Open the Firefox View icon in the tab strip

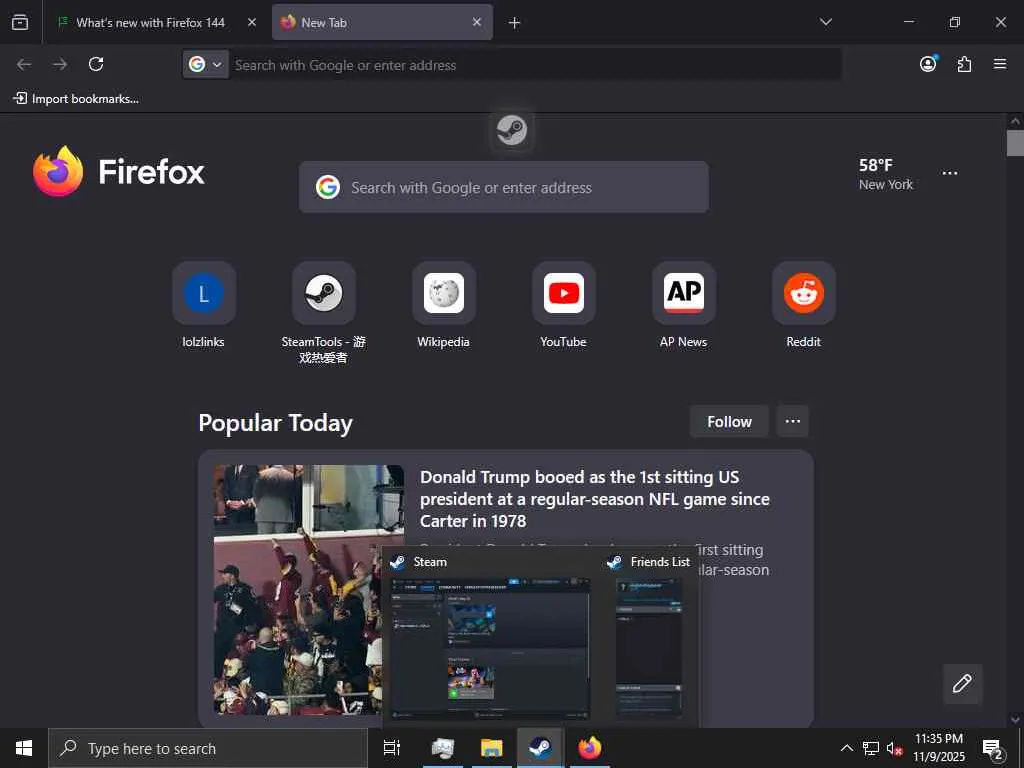20,22
